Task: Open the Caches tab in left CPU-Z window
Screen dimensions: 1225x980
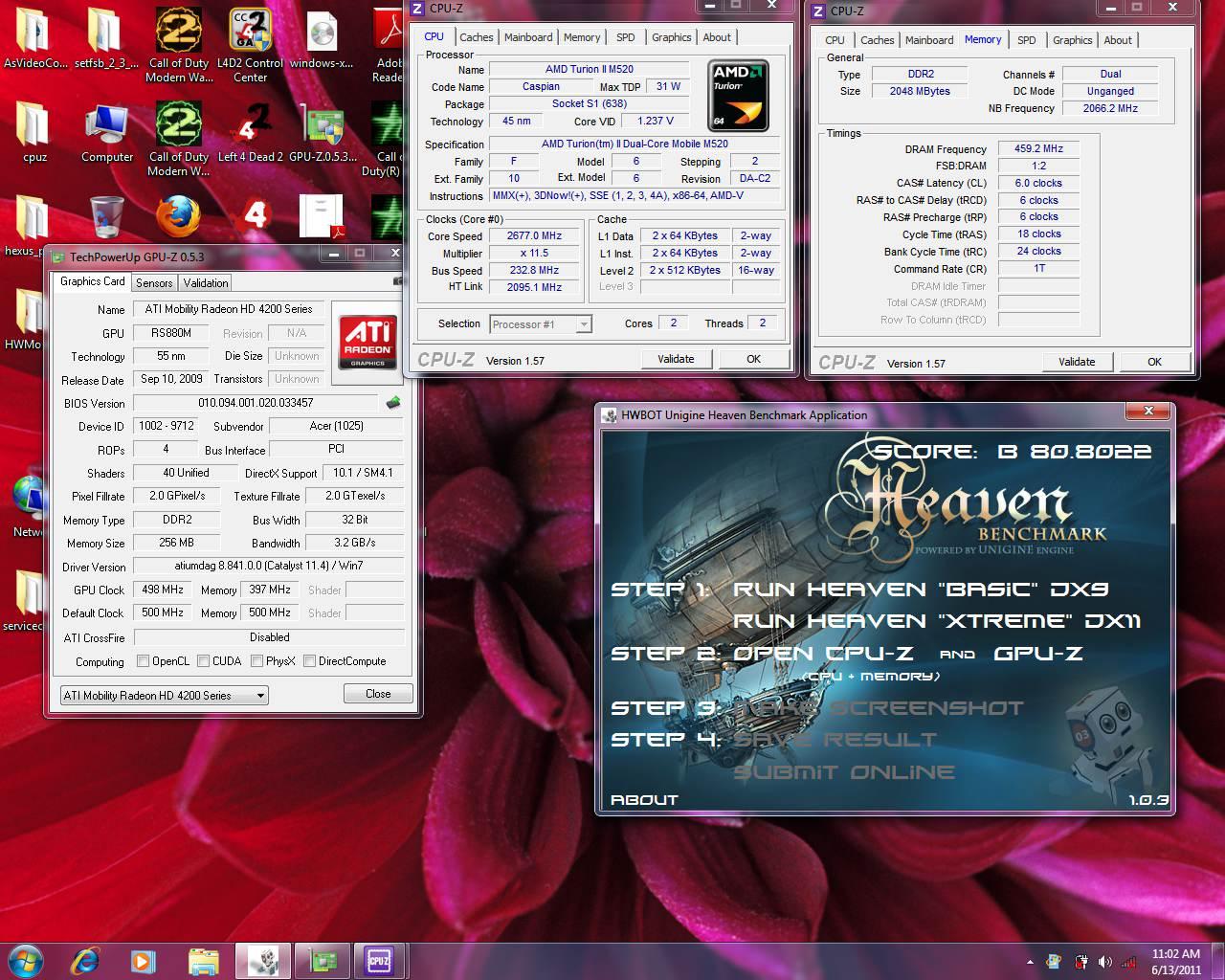Action: tap(477, 37)
